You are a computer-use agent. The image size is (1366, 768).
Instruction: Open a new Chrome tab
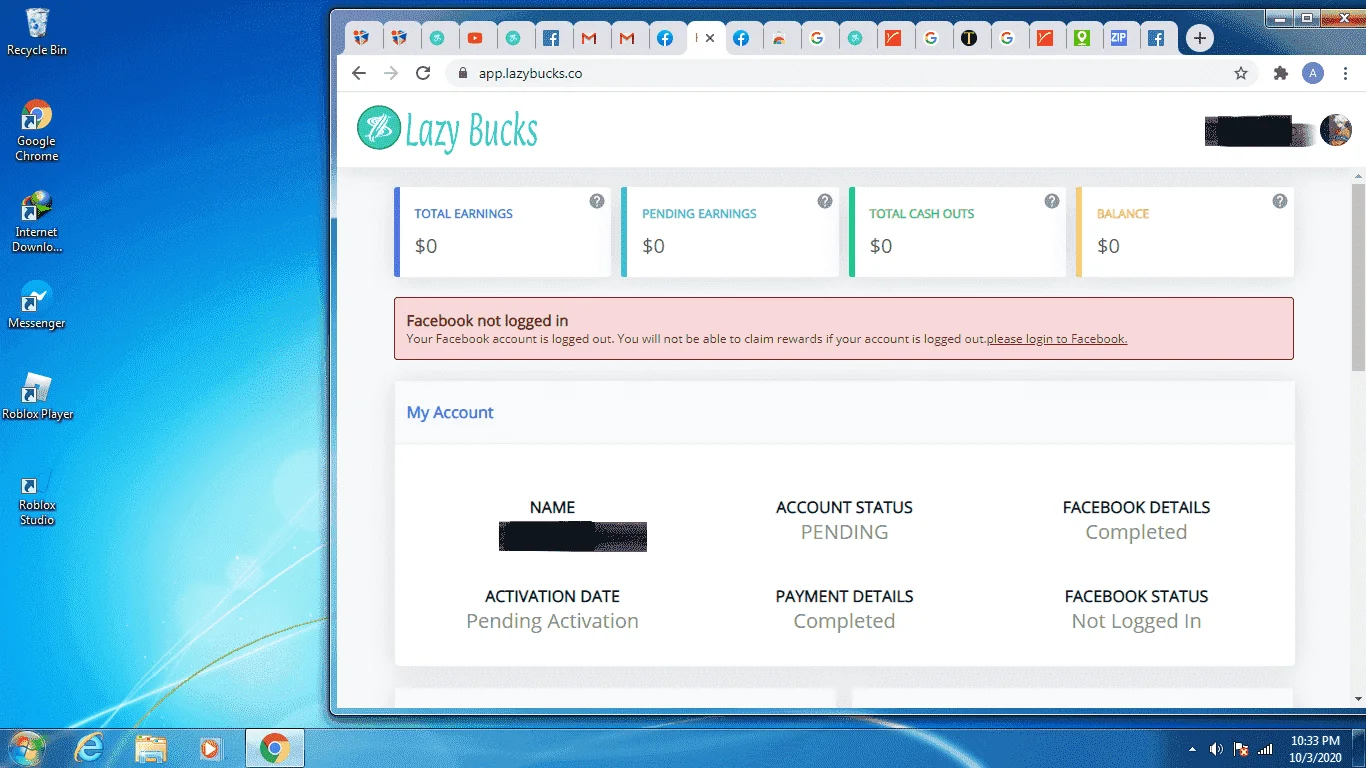tap(1200, 38)
